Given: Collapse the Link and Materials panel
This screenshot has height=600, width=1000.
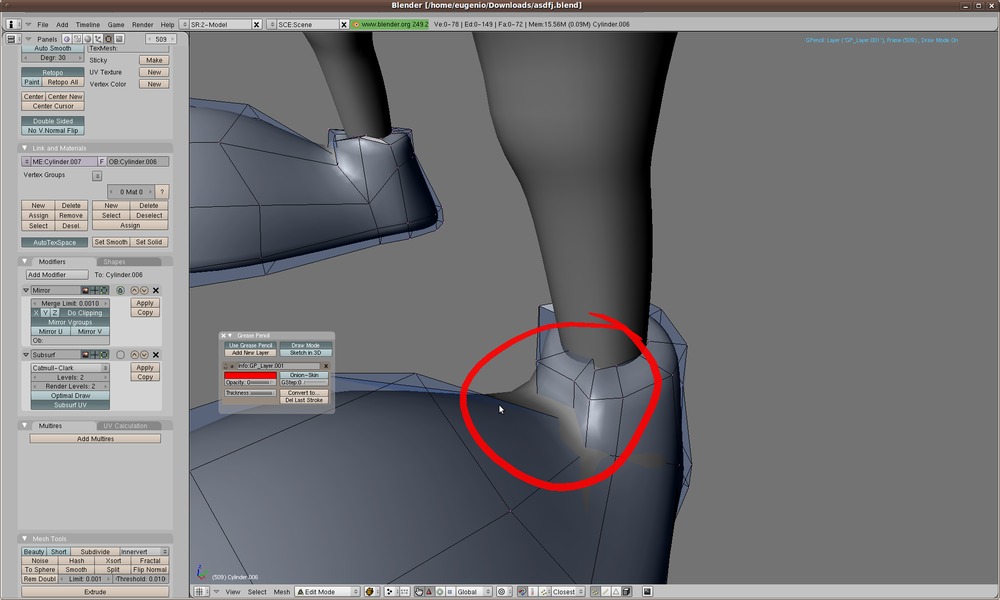Looking at the screenshot, I should pos(24,148).
